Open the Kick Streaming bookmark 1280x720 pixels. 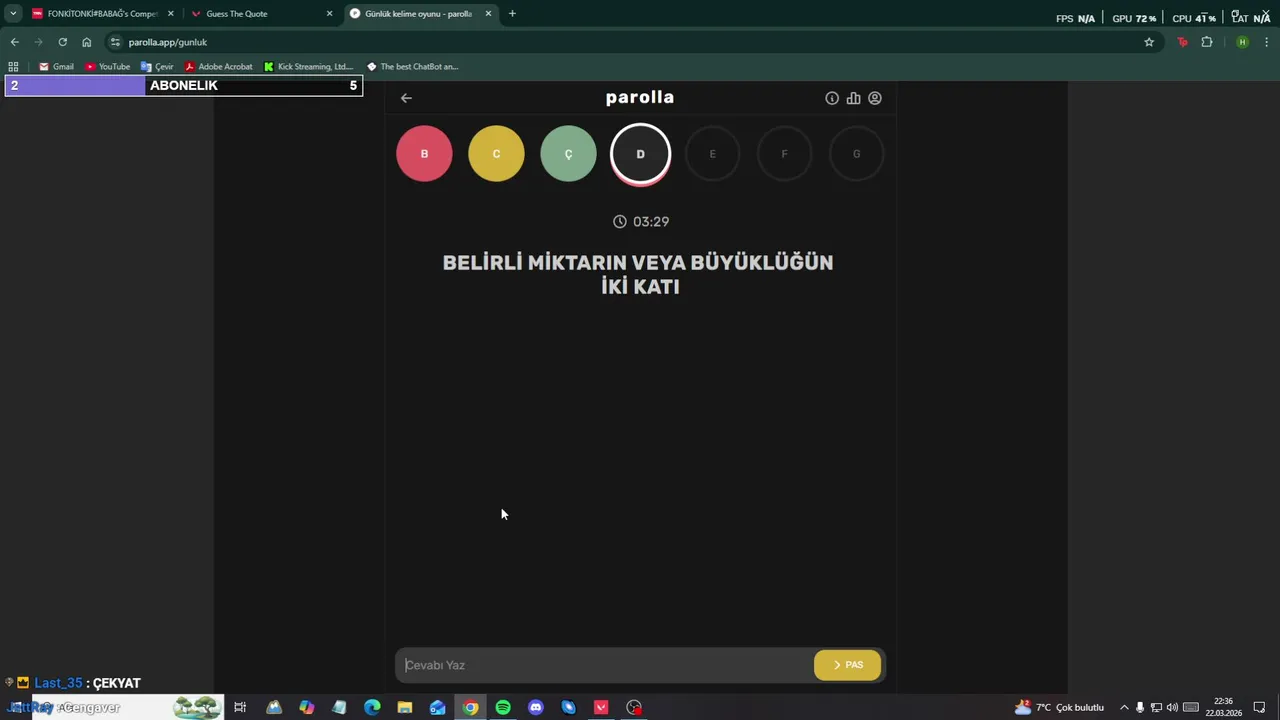point(308,67)
